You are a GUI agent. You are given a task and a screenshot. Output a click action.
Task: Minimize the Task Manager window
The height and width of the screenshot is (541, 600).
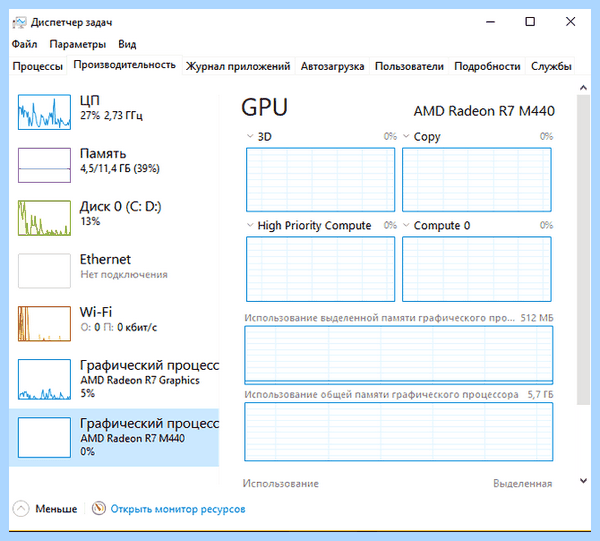491,22
